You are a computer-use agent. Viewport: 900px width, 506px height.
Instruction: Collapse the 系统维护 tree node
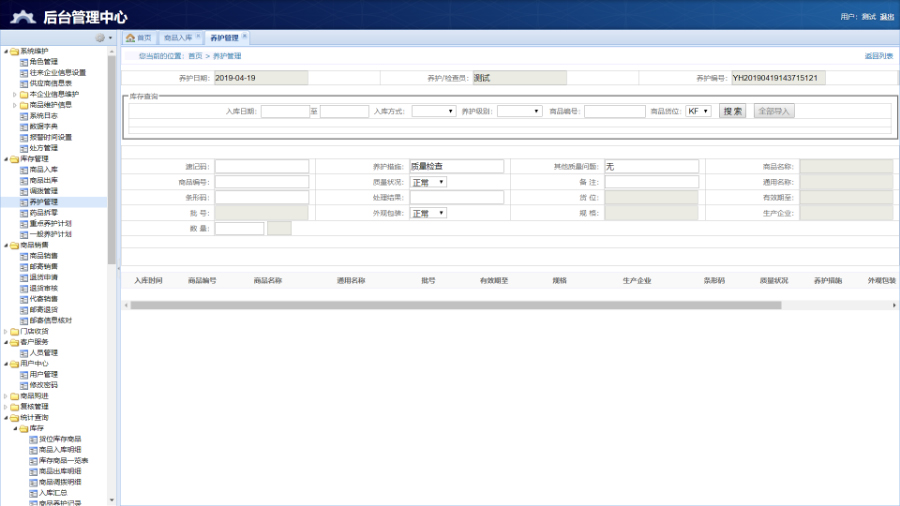(x=6, y=51)
